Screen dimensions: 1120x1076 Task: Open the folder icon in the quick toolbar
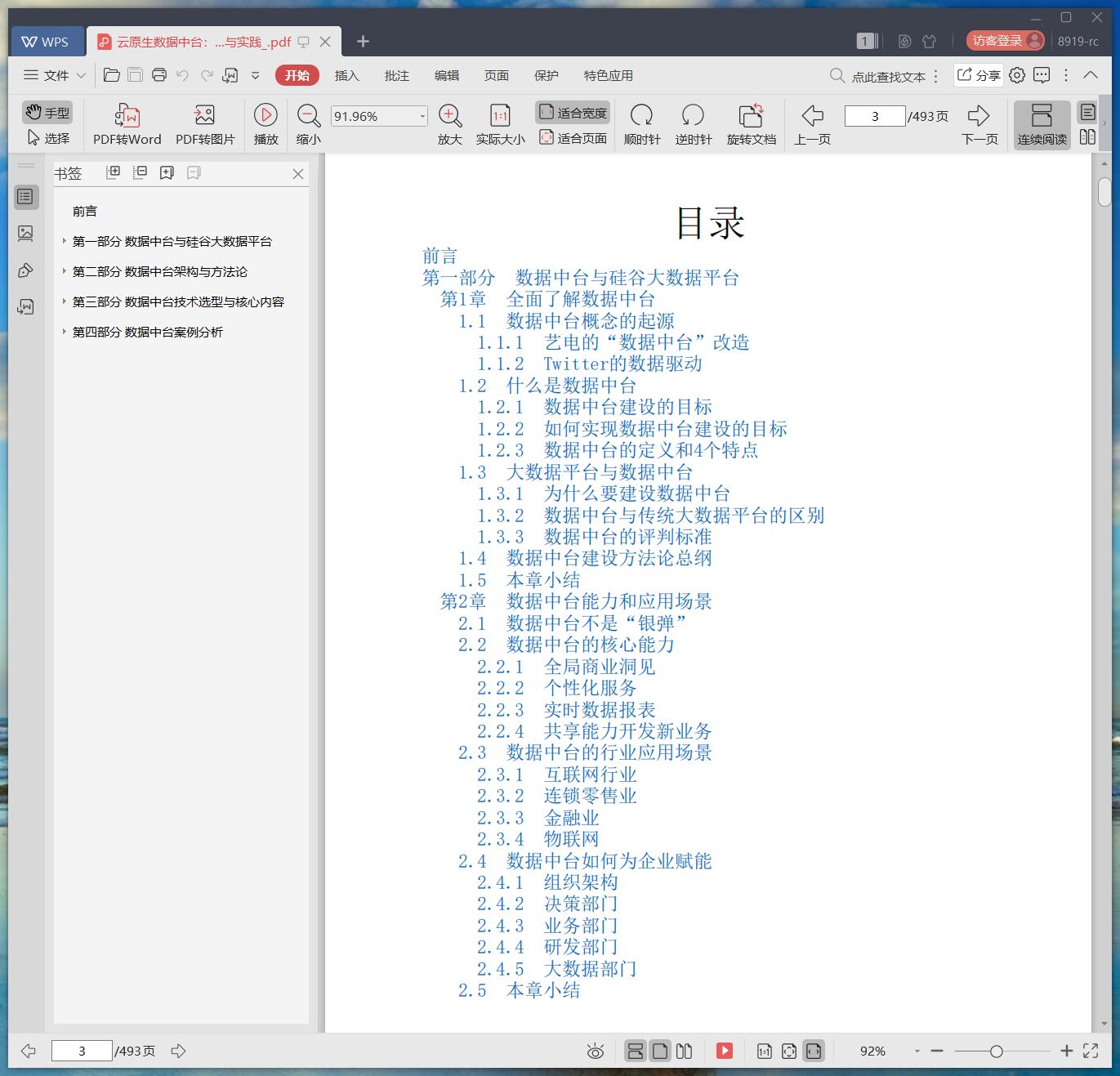click(112, 75)
